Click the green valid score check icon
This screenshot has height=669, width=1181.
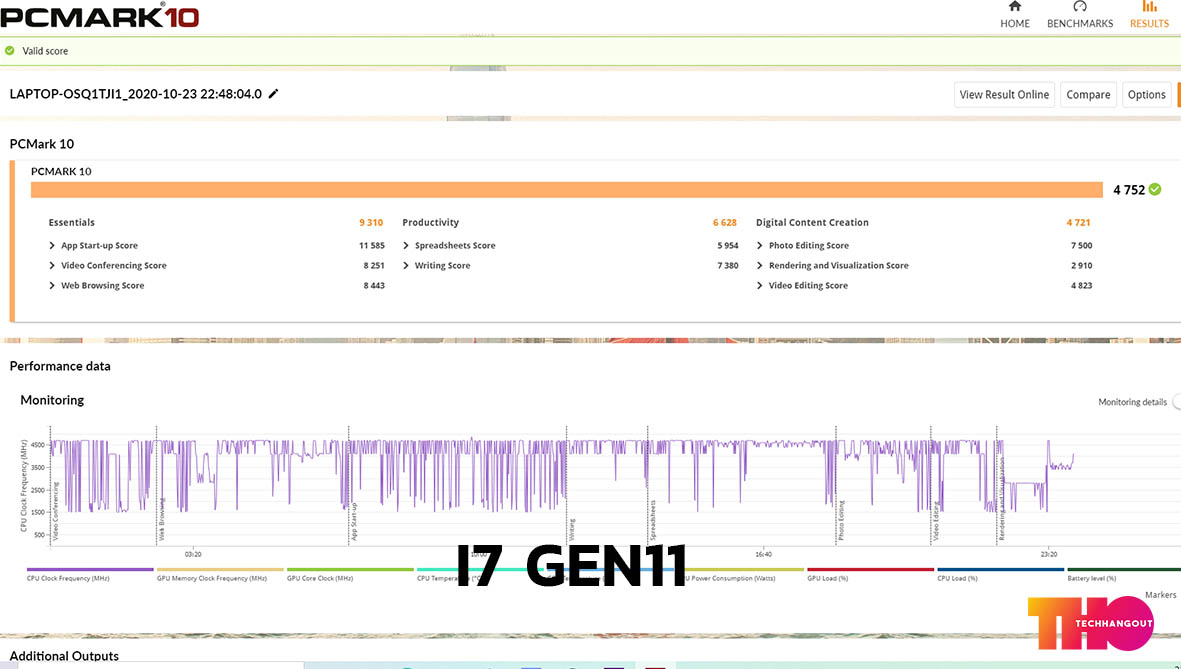pyautogui.click(x=10, y=51)
